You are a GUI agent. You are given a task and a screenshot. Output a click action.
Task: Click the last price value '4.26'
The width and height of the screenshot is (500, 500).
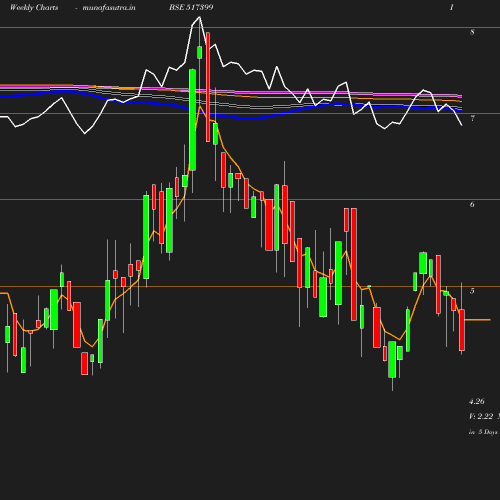point(477,401)
